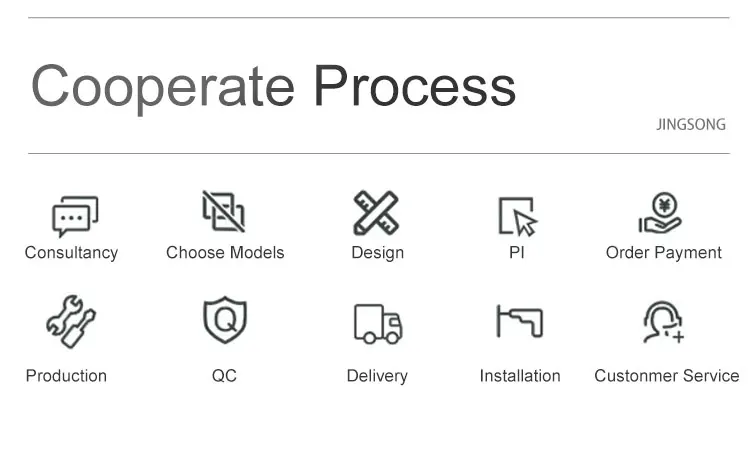The height and width of the screenshot is (450, 750).
Task: Select the Choose Models documents icon
Action: tap(224, 211)
